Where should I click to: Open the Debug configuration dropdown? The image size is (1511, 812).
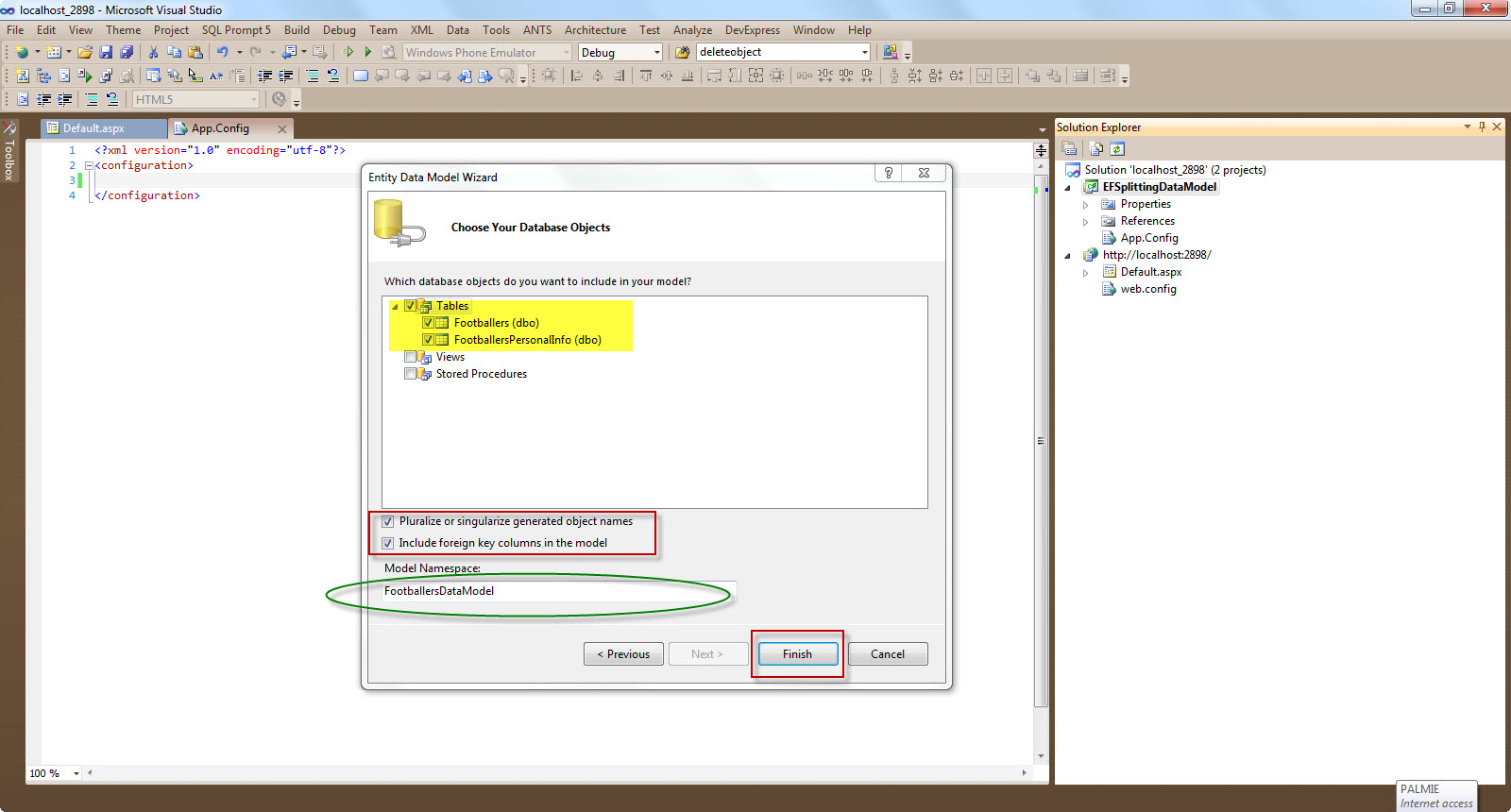(x=657, y=52)
